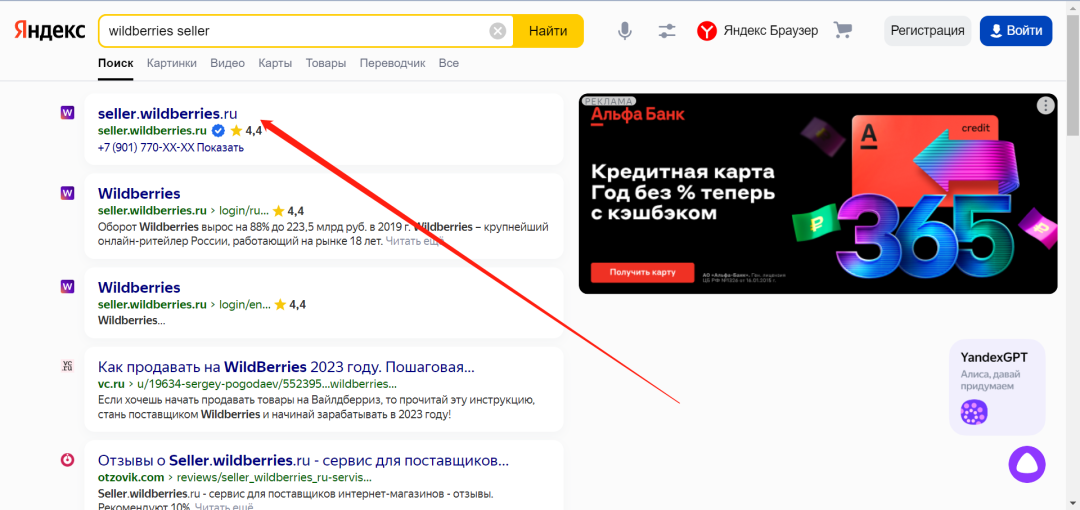Clear the search field with X icon
Screen dimensions: 1080x510
click(x=498, y=31)
